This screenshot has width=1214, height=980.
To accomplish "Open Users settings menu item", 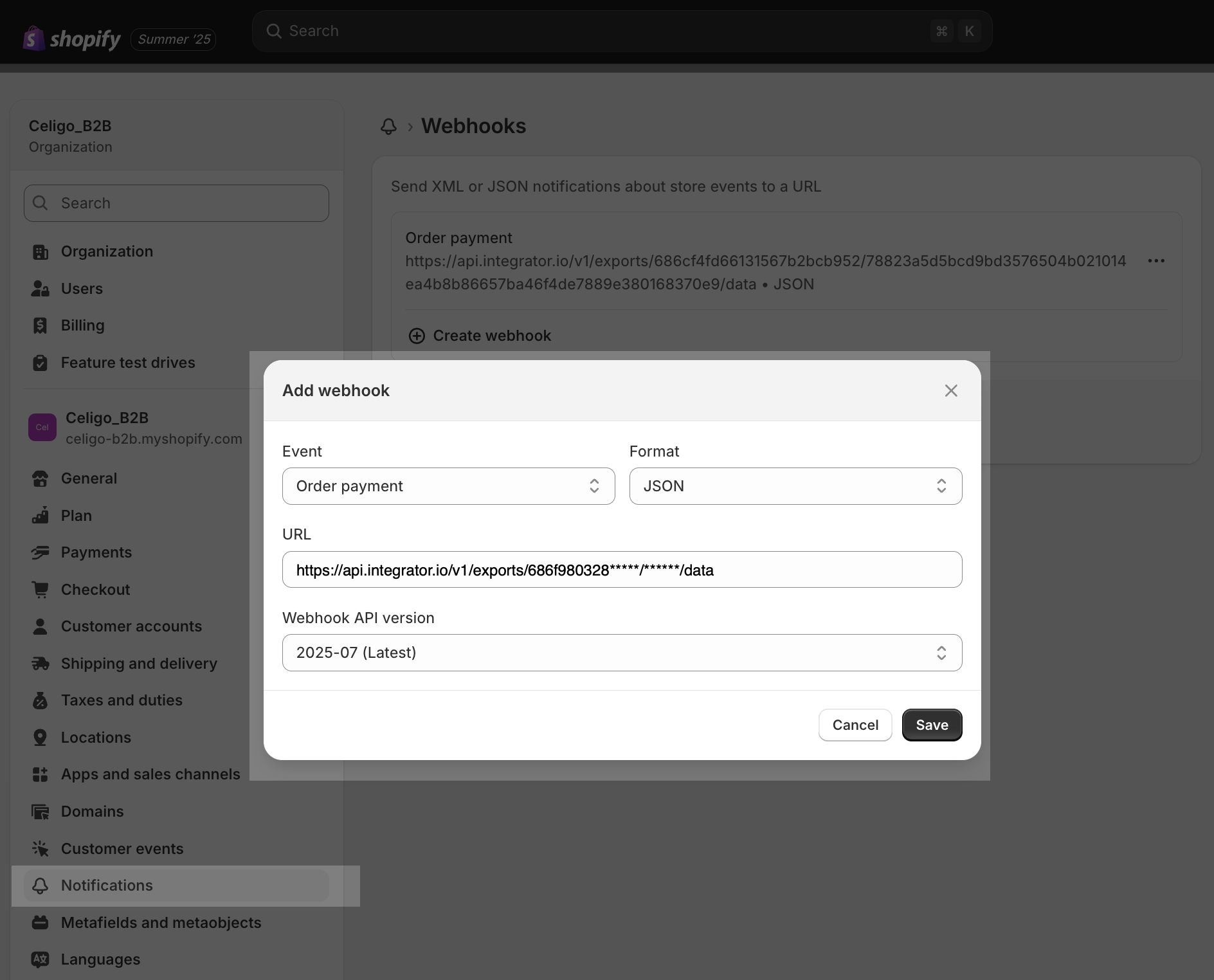I will pyautogui.click(x=176, y=289).
